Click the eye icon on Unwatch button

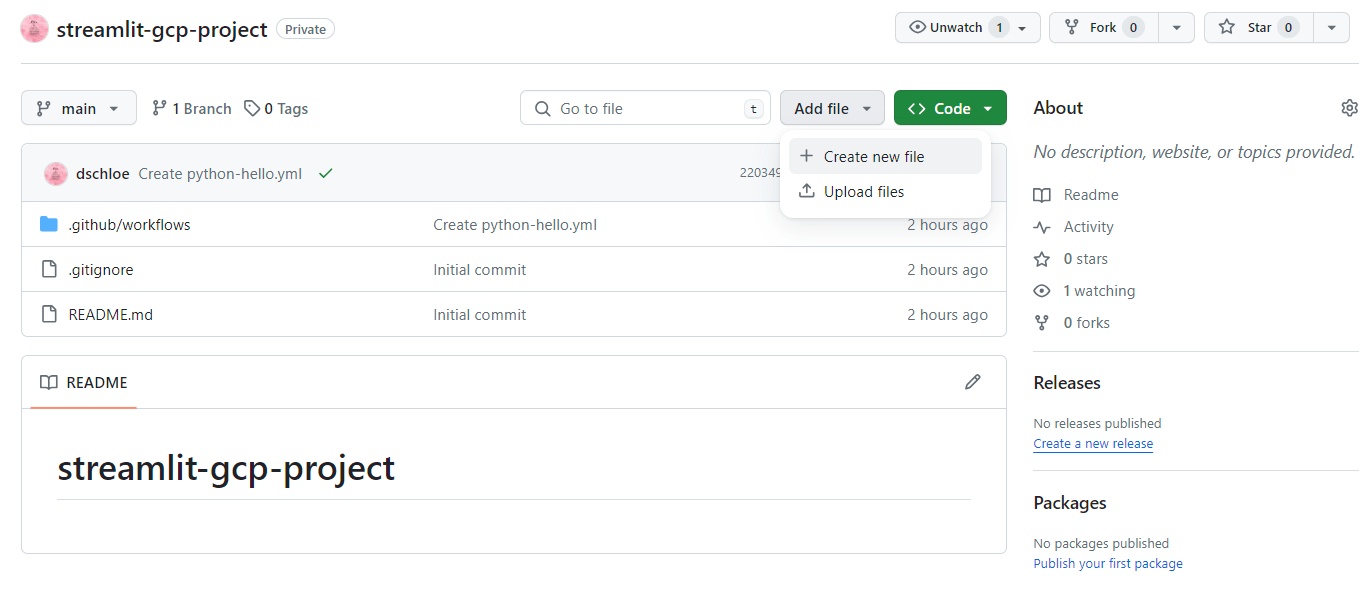pos(917,28)
